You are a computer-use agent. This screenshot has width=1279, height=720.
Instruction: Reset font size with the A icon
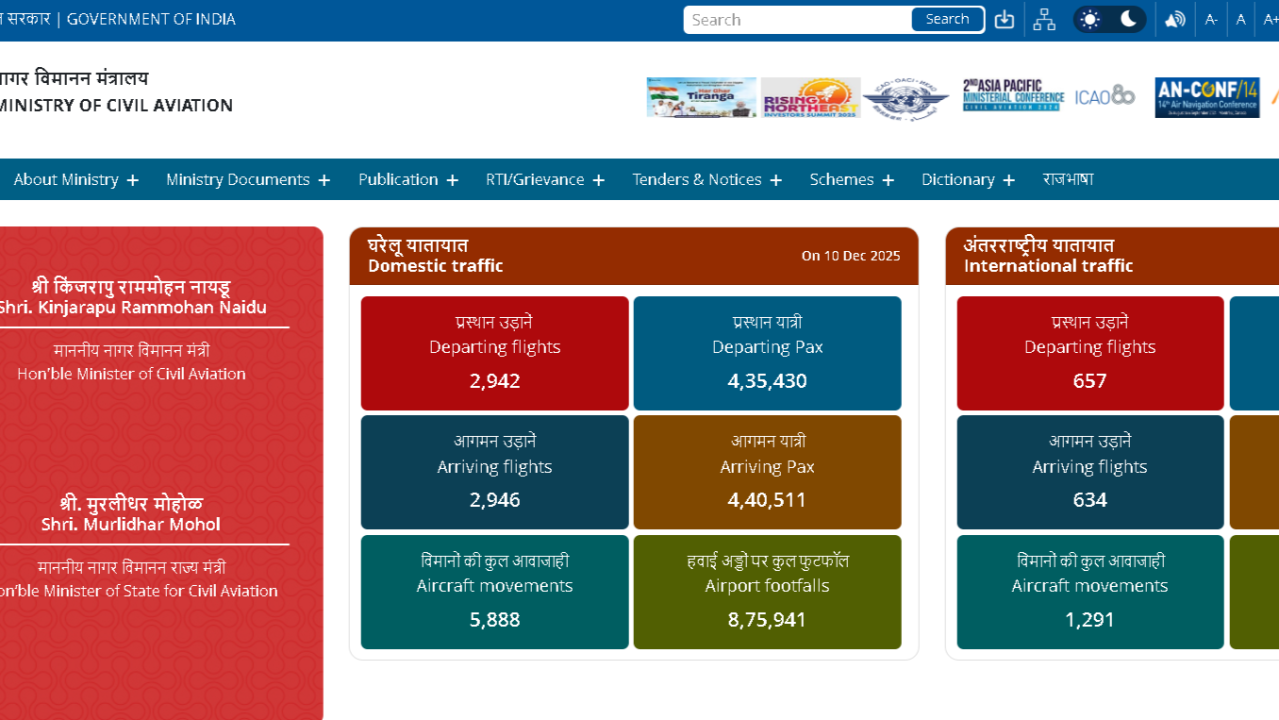(x=1241, y=20)
